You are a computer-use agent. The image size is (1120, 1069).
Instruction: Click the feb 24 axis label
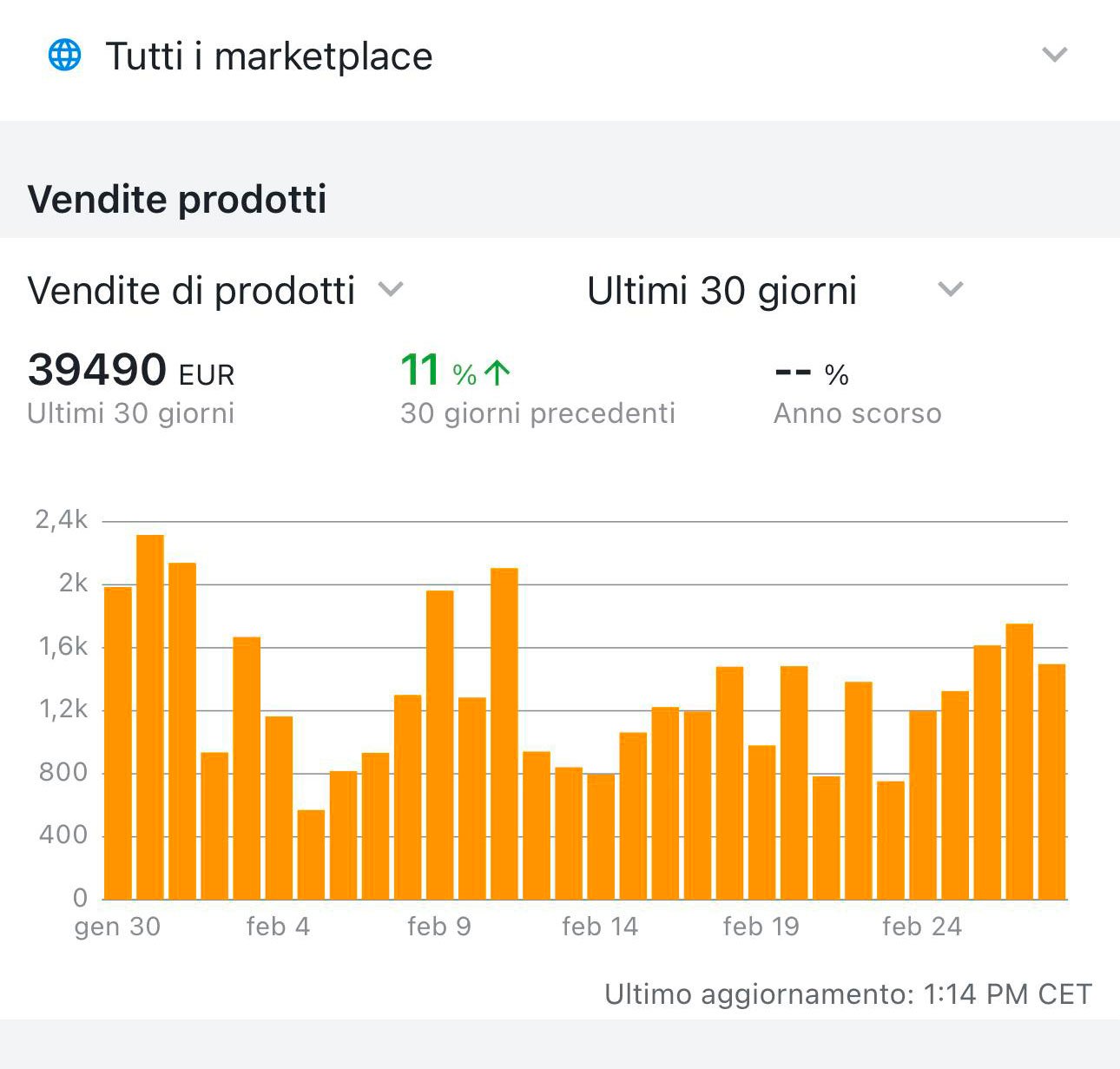point(922,927)
